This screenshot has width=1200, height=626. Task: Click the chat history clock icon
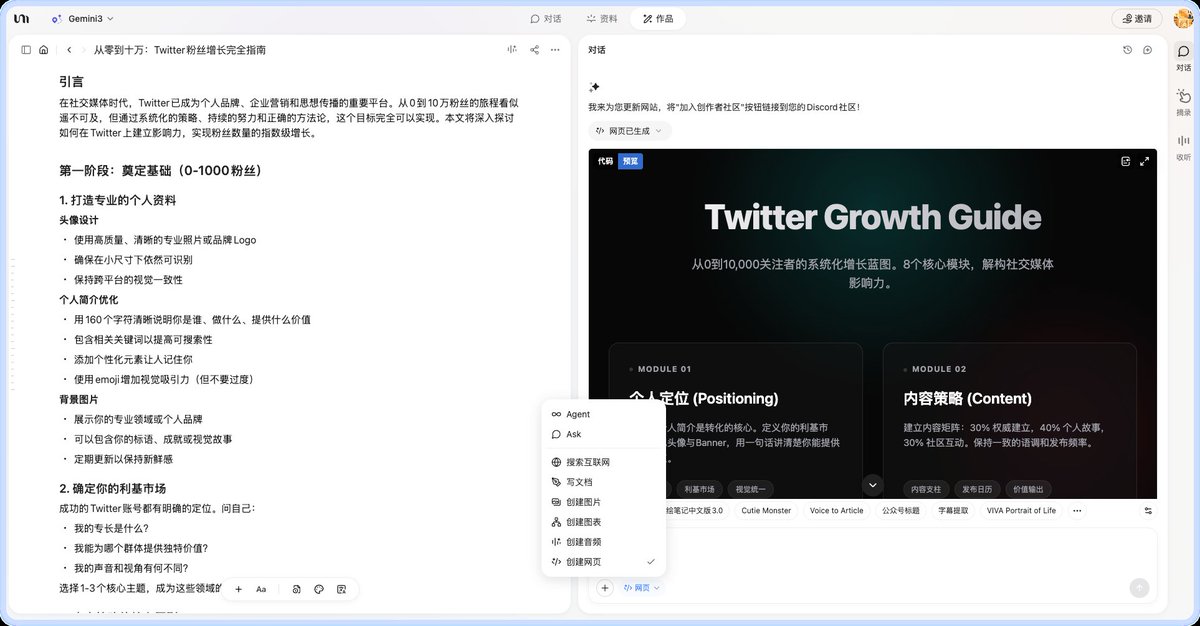click(x=1127, y=49)
